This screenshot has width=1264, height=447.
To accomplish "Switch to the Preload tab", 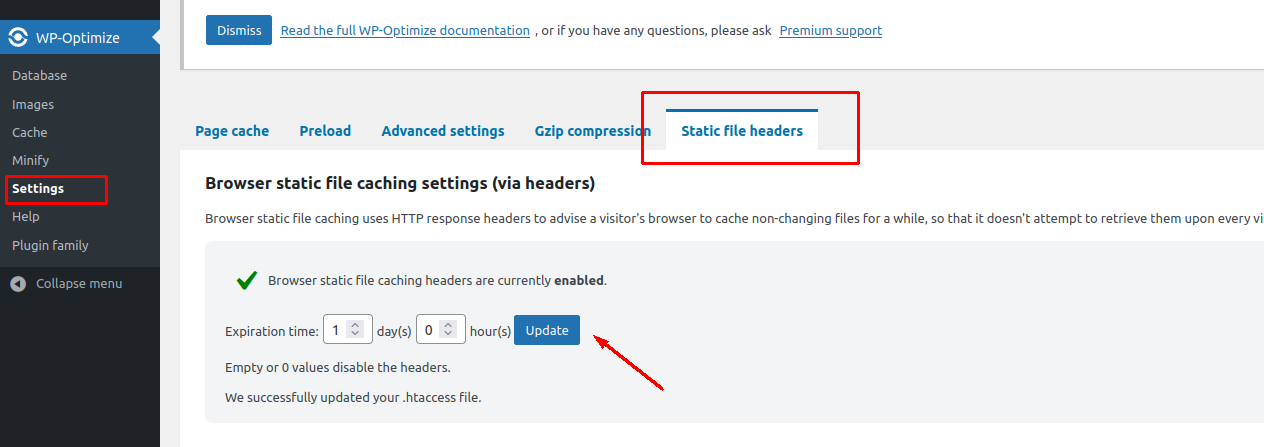I will pos(325,131).
